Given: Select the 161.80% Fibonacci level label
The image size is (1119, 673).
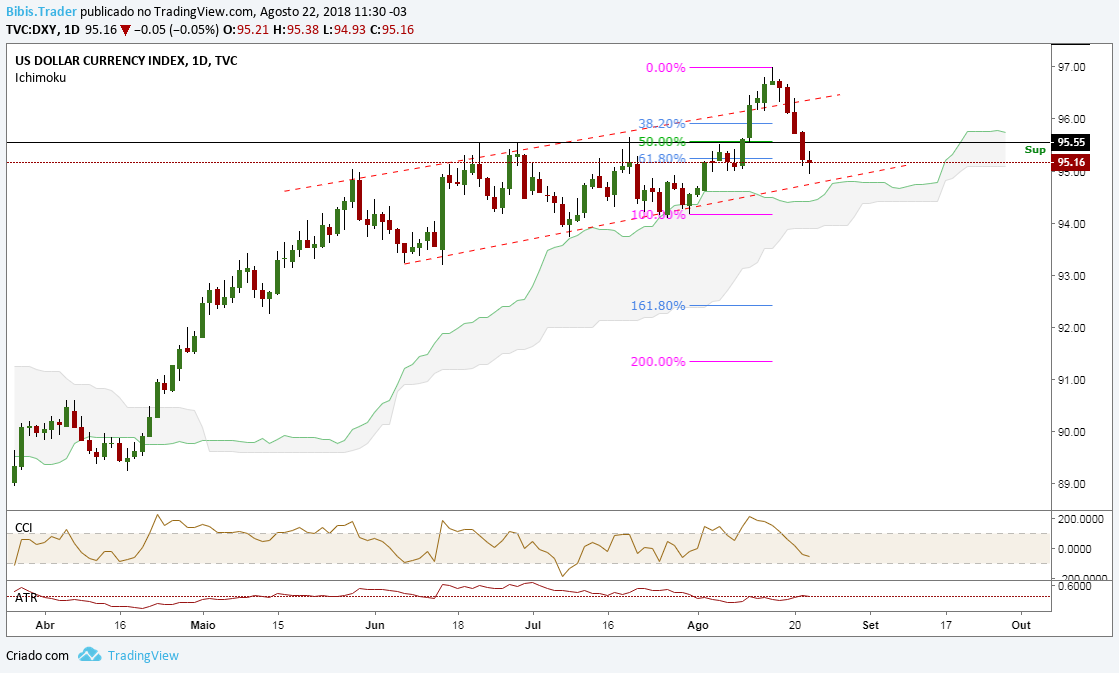Looking at the screenshot, I should pyautogui.click(x=658, y=305).
